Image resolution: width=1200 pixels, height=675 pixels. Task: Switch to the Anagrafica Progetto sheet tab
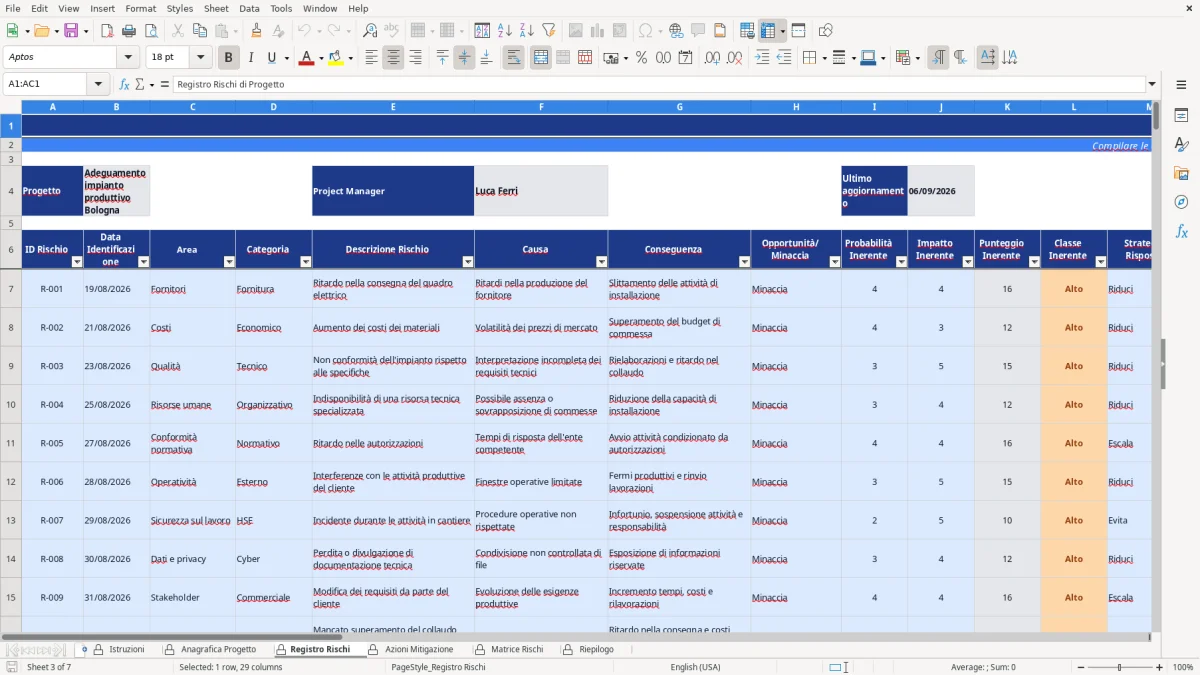(x=211, y=649)
